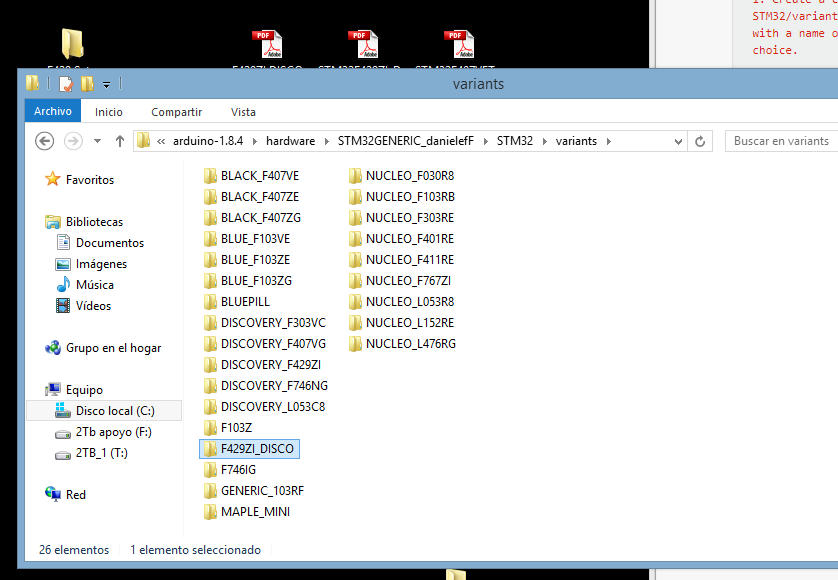Select the DISCOVERY_F303VC folder icon
This screenshot has width=838, height=580.
[x=210, y=323]
